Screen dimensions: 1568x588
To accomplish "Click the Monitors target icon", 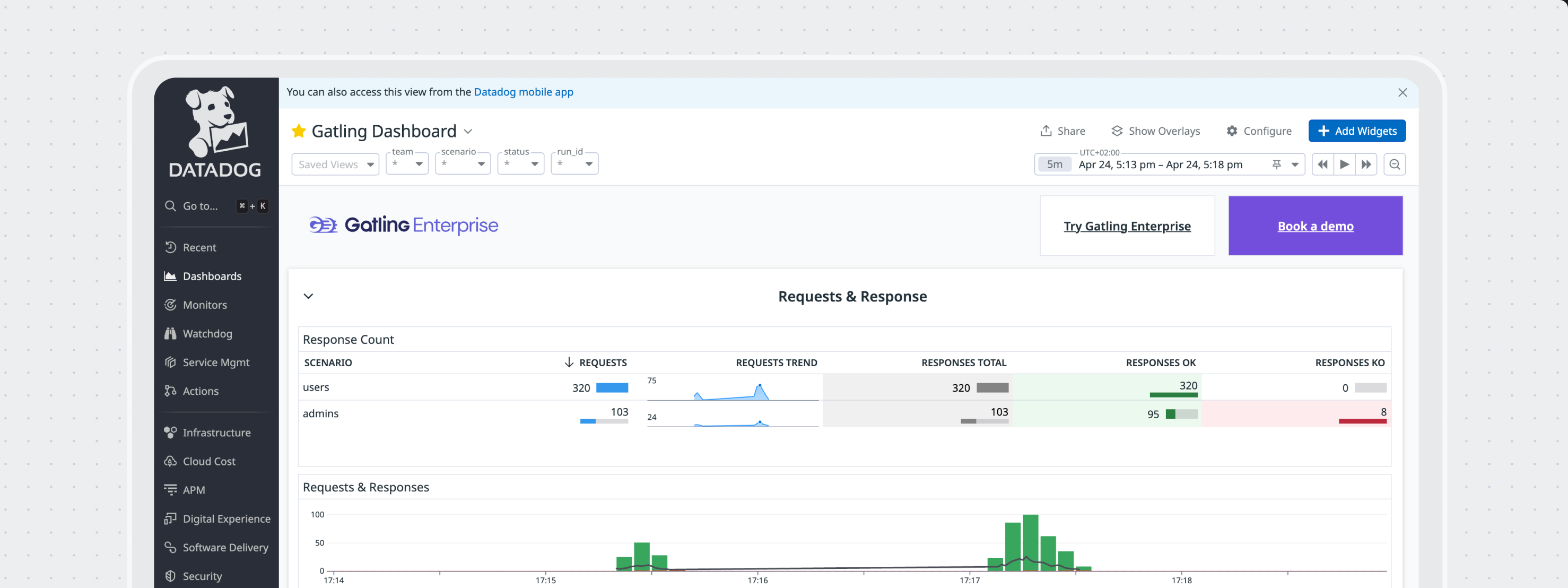I will [x=170, y=304].
